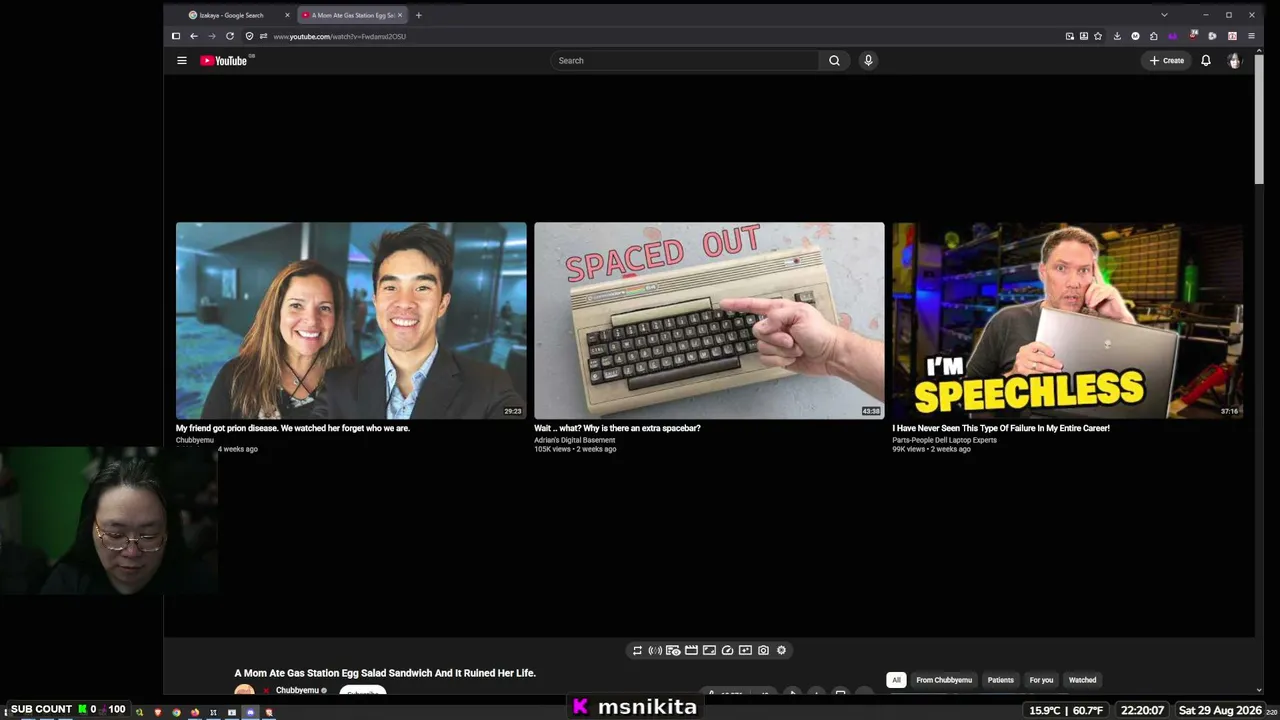Go to YouTube home via the logo
This screenshot has height=720, width=1280.
click(x=223, y=61)
